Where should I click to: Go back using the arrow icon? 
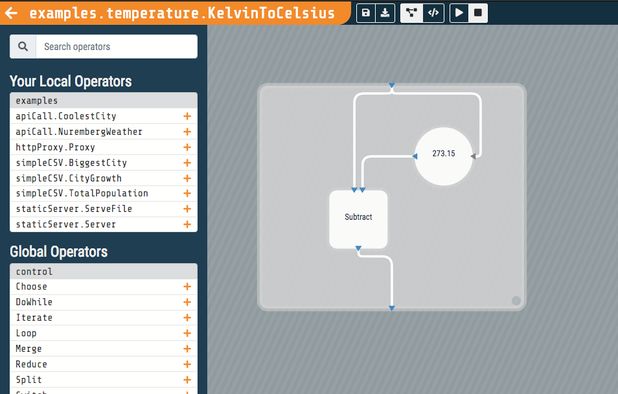pos(11,13)
